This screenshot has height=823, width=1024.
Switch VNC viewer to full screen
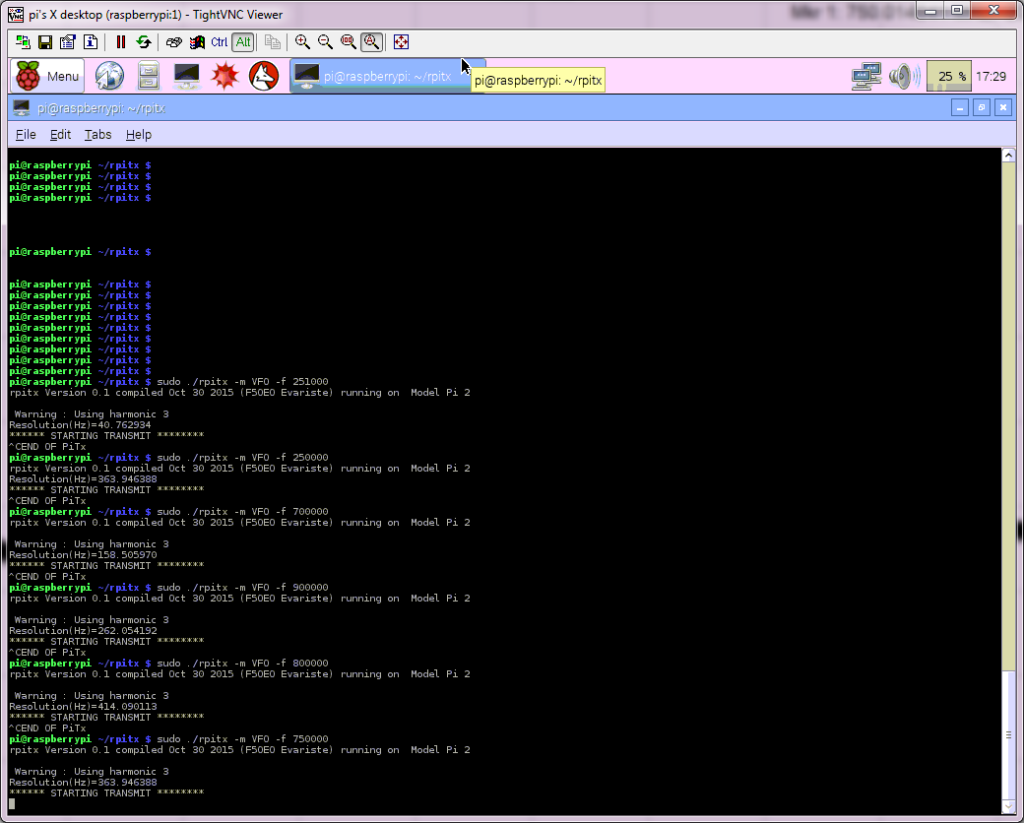click(x=401, y=42)
